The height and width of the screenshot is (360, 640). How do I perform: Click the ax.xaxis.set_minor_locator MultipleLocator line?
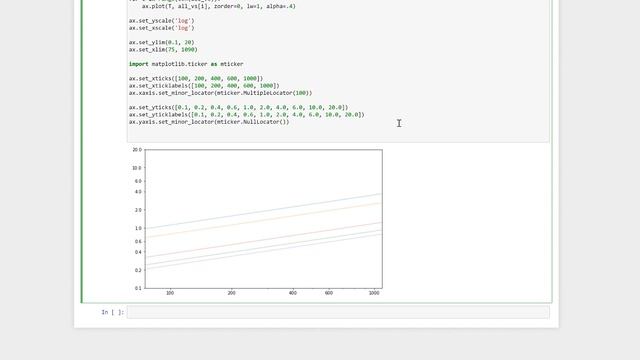[x=220, y=93]
